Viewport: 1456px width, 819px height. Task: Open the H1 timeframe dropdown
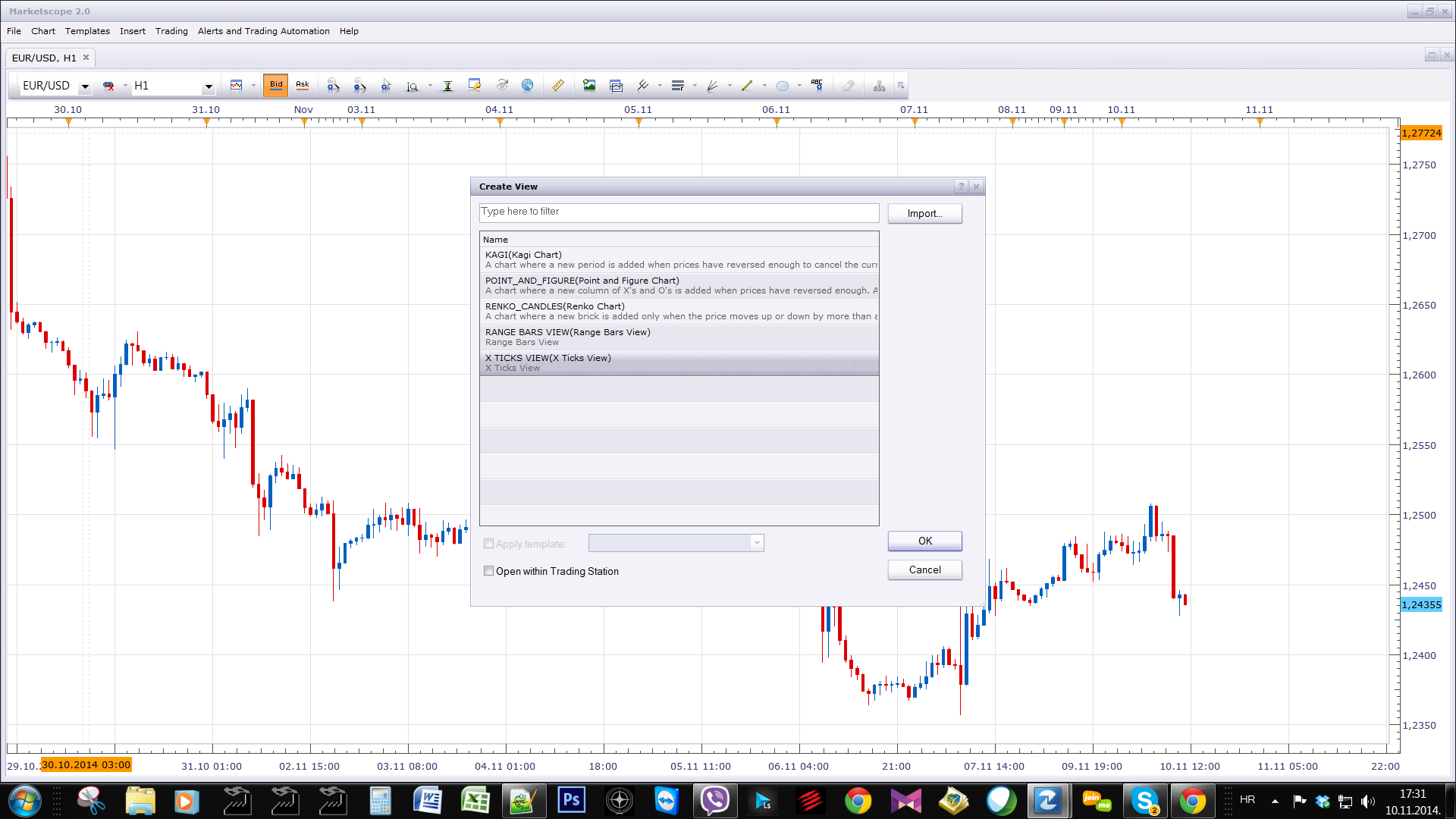[x=209, y=86]
